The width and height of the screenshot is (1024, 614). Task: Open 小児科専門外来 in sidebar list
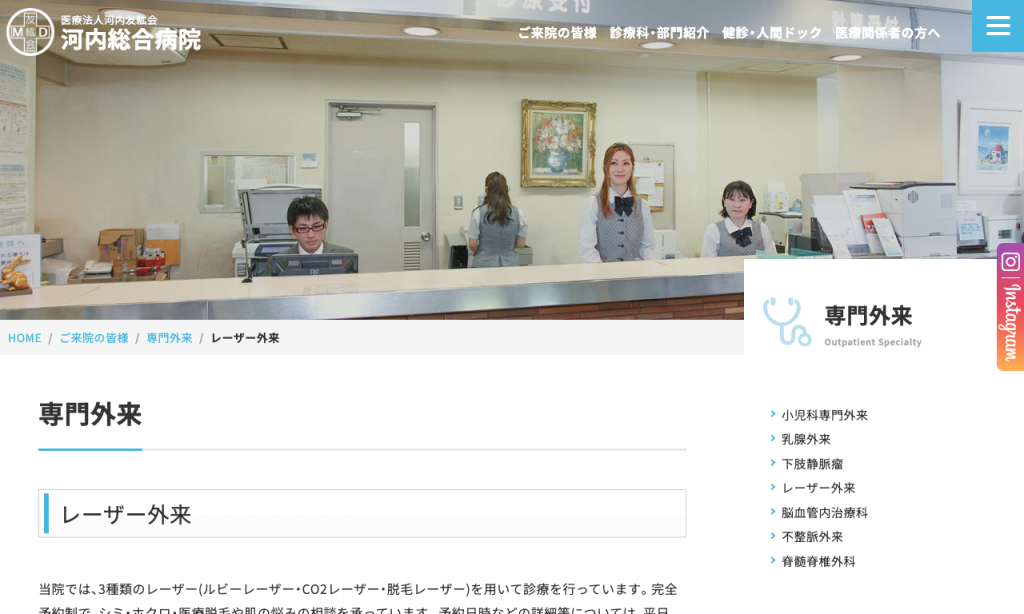pyautogui.click(x=824, y=415)
